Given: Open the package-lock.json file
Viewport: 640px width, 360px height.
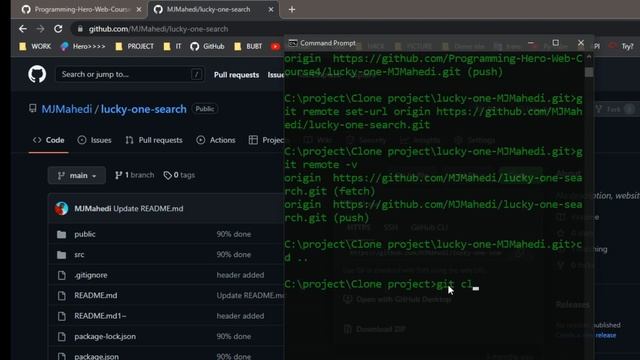Looking at the screenshot, I should tap(105, 337).
